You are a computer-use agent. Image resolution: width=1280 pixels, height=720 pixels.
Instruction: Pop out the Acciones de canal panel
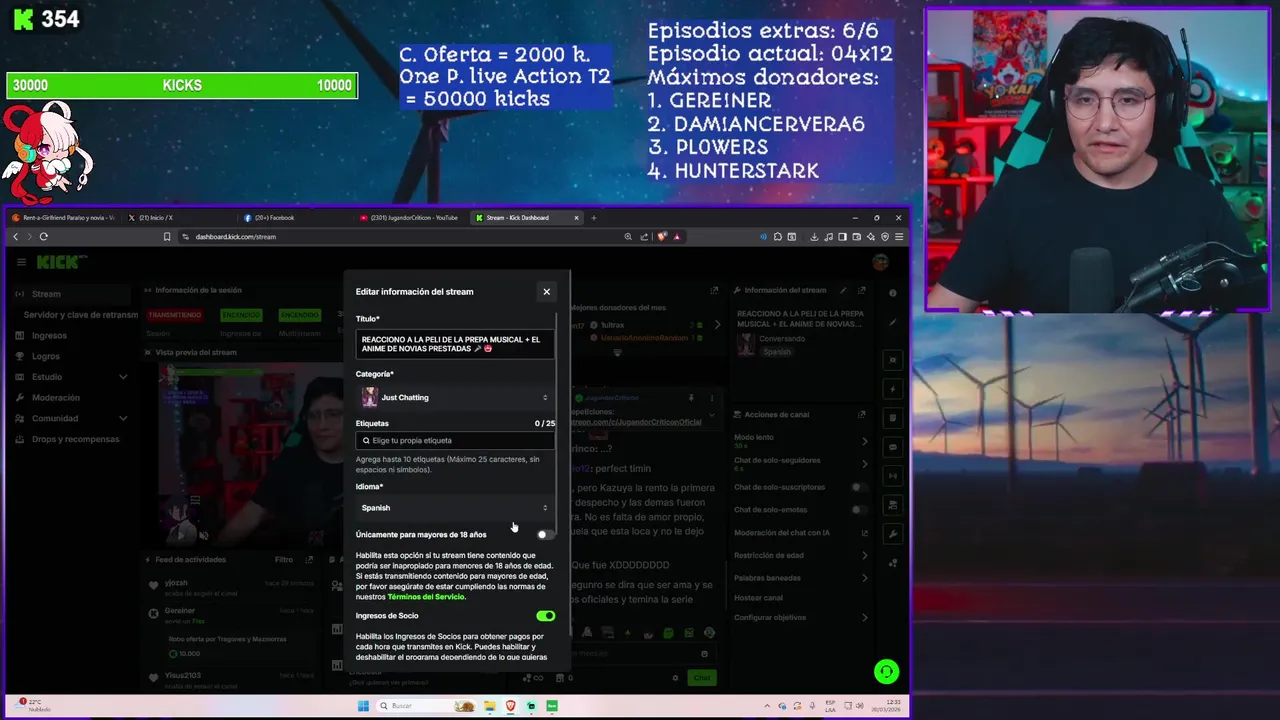[862, 414]
